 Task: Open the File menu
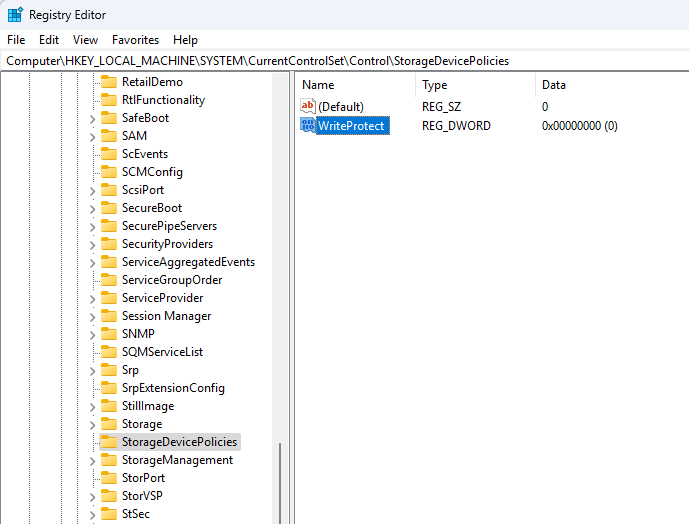coord(16,40)
